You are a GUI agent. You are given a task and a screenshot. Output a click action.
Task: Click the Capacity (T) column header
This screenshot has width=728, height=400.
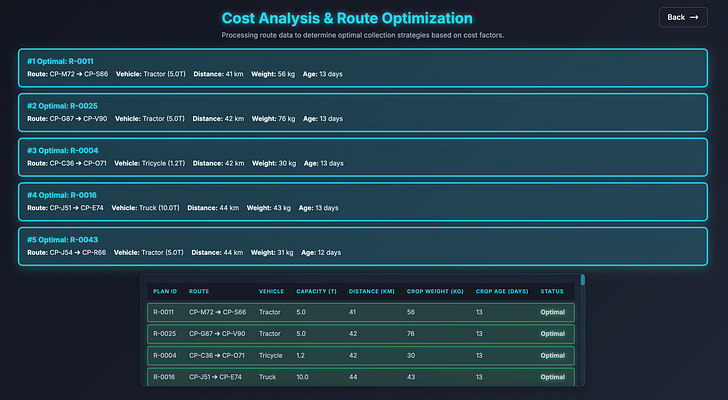[316, 291]
